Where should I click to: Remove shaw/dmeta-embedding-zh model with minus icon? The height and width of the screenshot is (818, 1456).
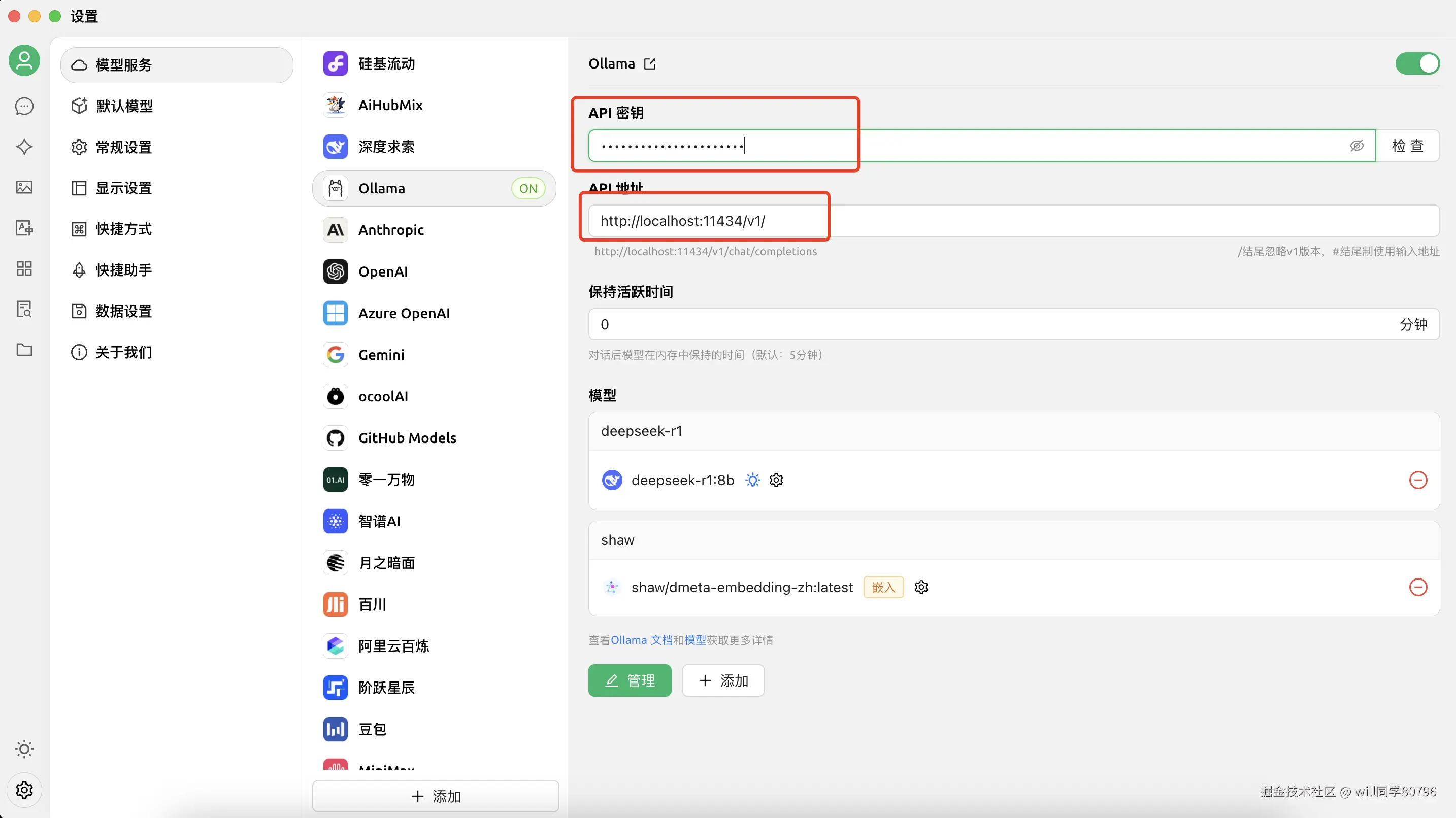[1417, 588]
